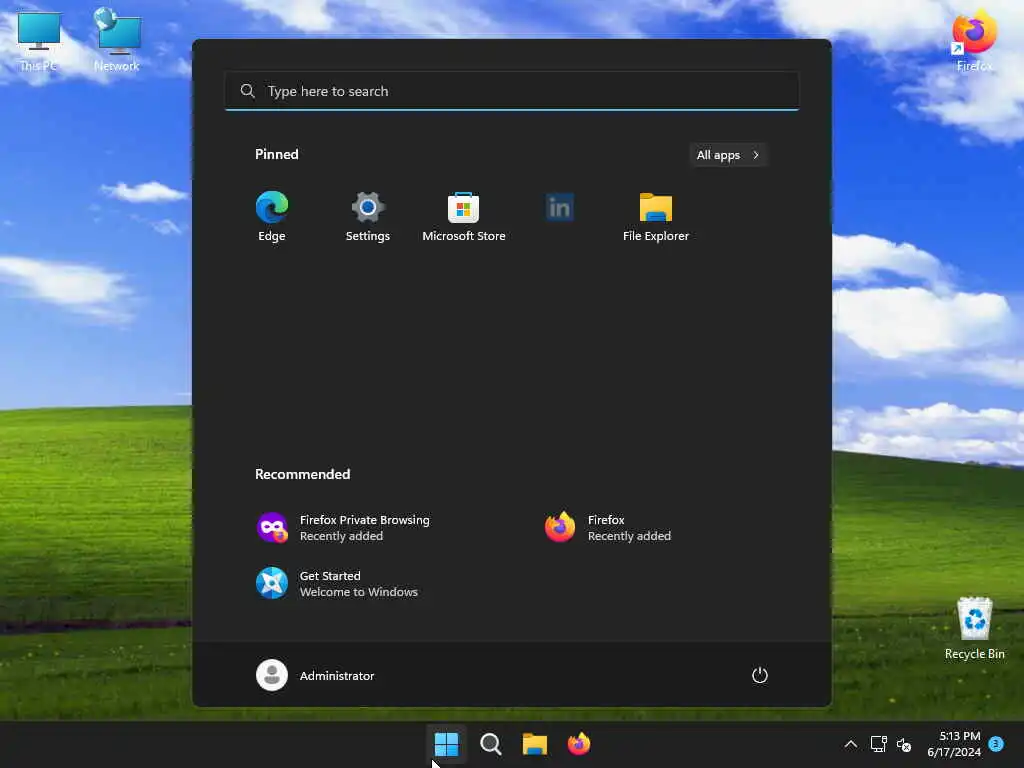1024x768 pixels.
Task: Open clock and date 5:13 PM
Action: pyautogui.click(x=954, y=744)
